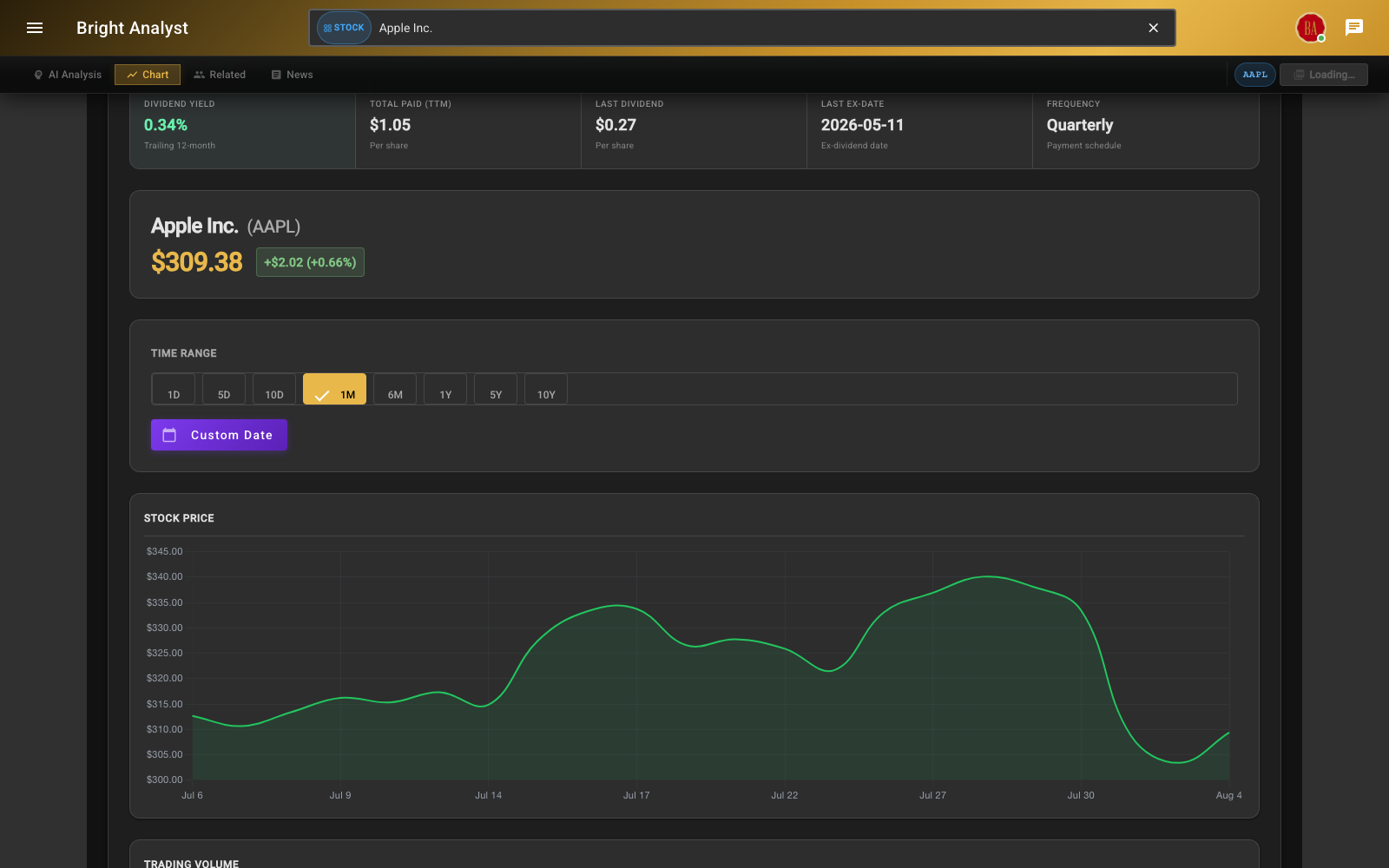This screenshot has width=1389, height=868.
Task: Select the 5Y time range
Action: tap(496, 390)
